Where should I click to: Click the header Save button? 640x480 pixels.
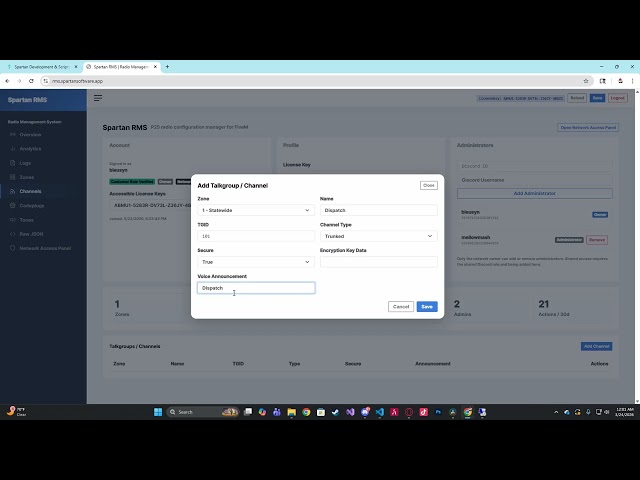(x=597, y=98)
